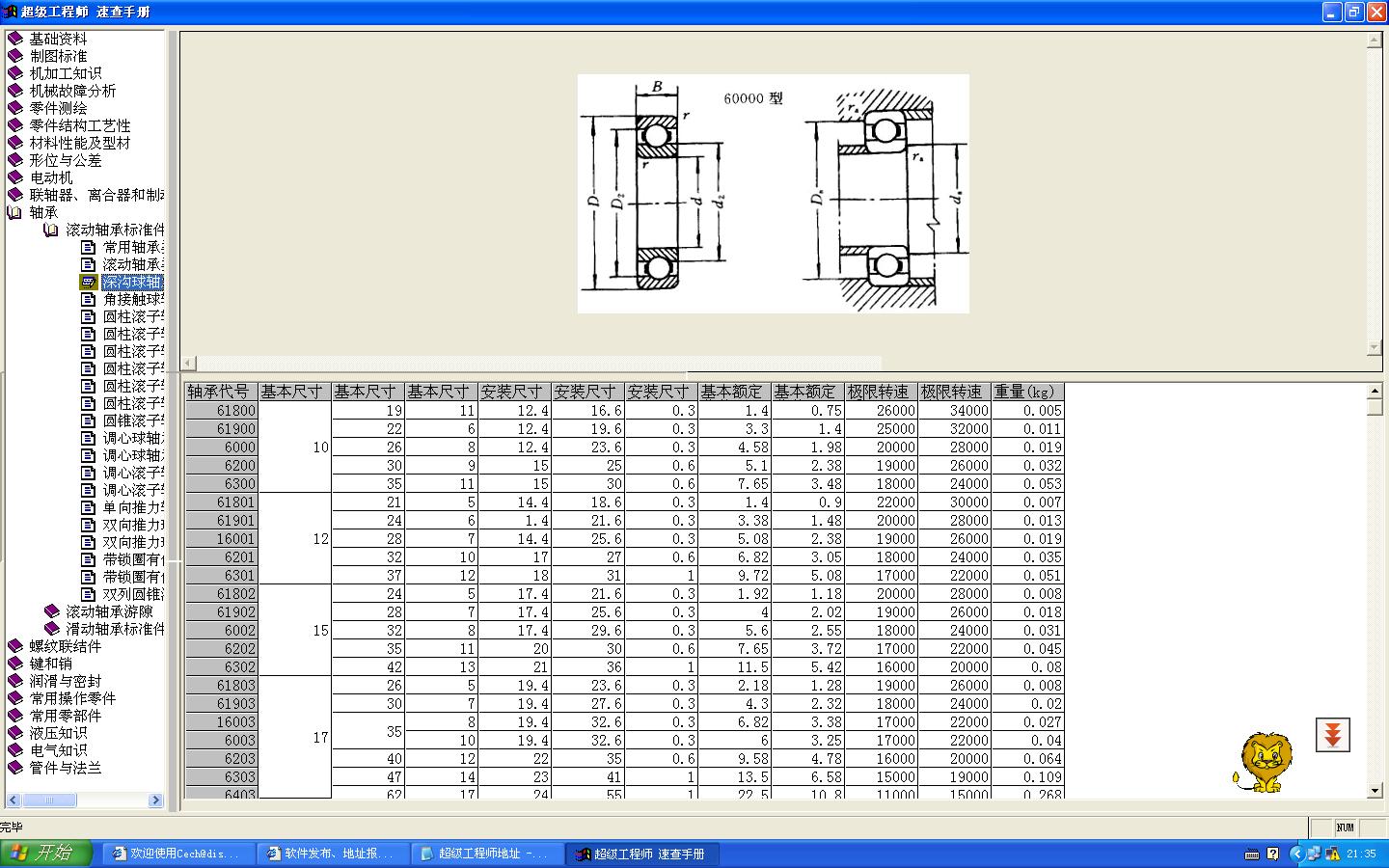This screenshot has height=868, width=1389.
Task: Open the 机械故障分析 chapter
Action: [x=72, y=91]
